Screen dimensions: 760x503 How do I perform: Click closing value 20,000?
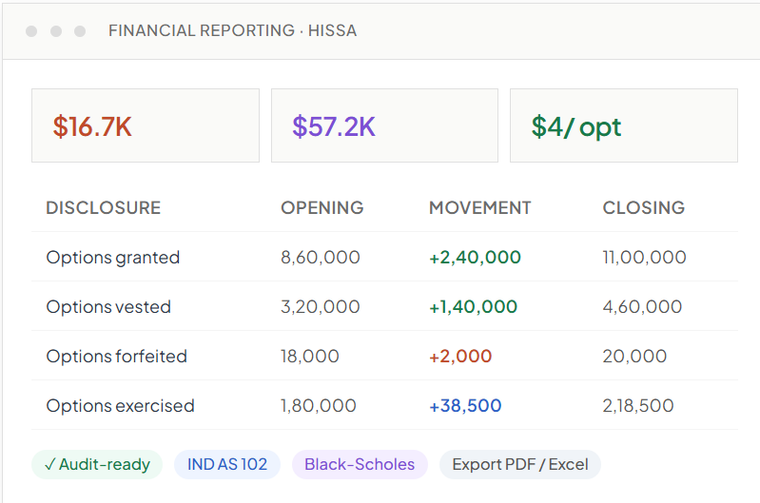(x=634, y=356)
